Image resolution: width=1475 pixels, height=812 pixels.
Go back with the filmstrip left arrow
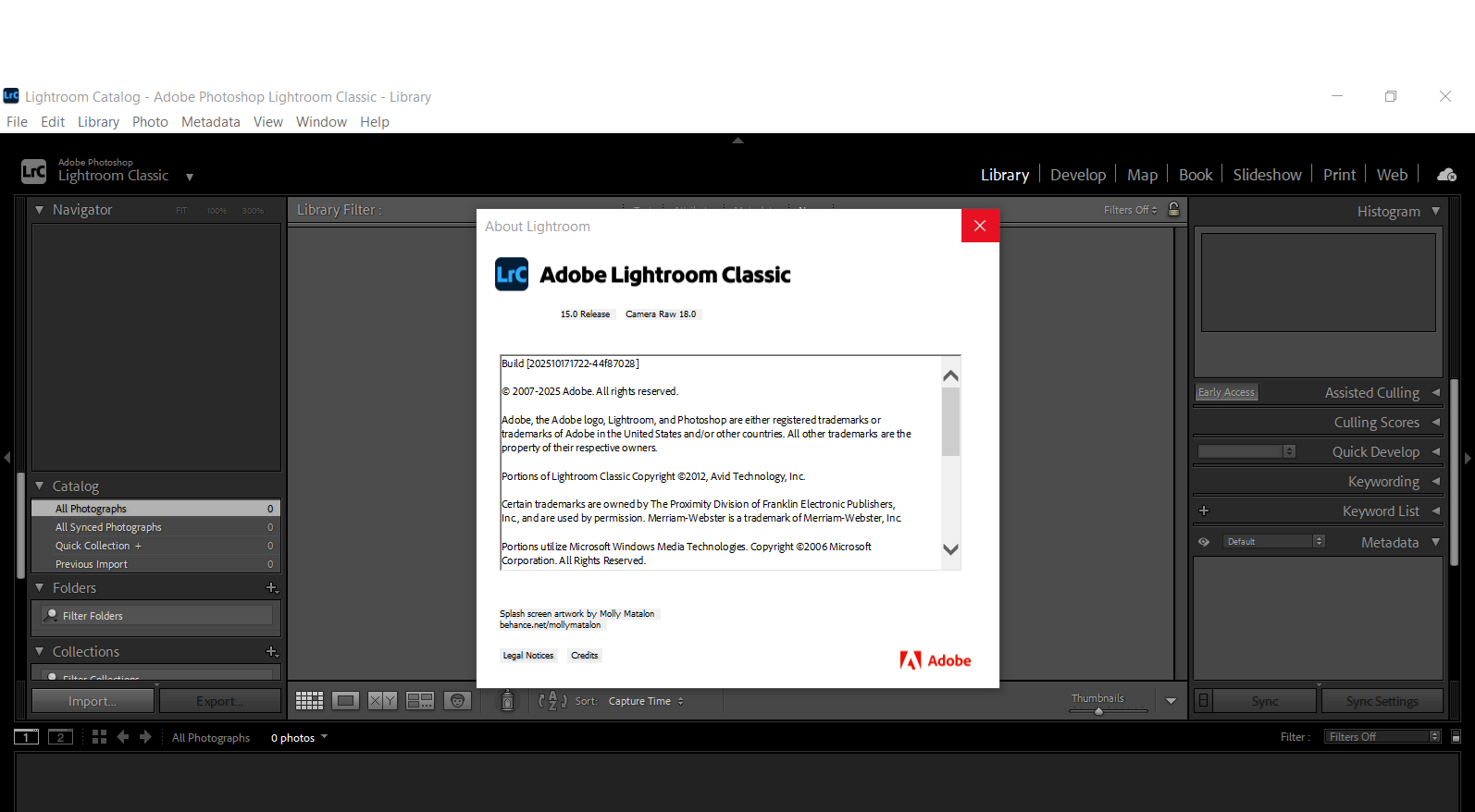click(122, 737)
